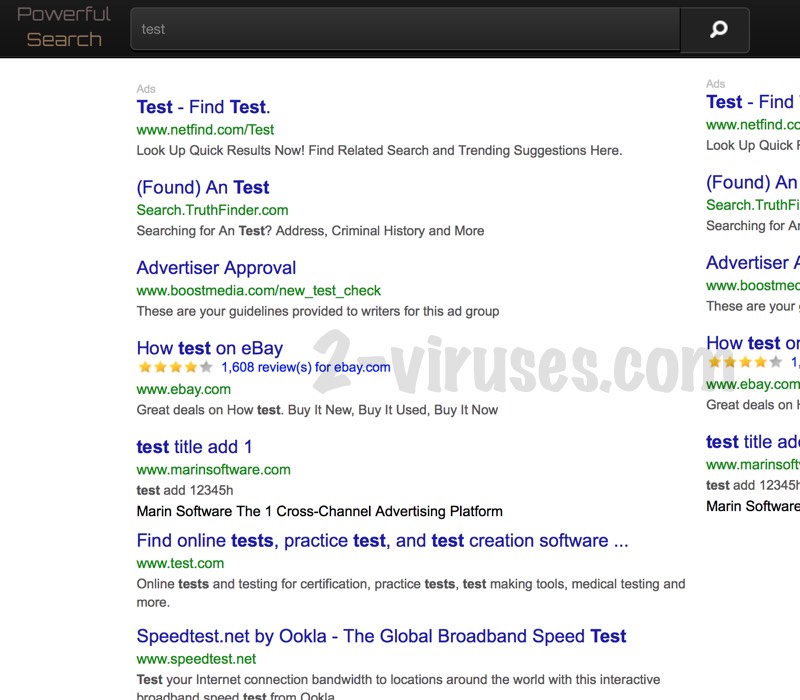Click 'These are your guidelines' description in main results
Viewport: 800px width, 700px height.
pyautogui.click(x=318, y=311)
